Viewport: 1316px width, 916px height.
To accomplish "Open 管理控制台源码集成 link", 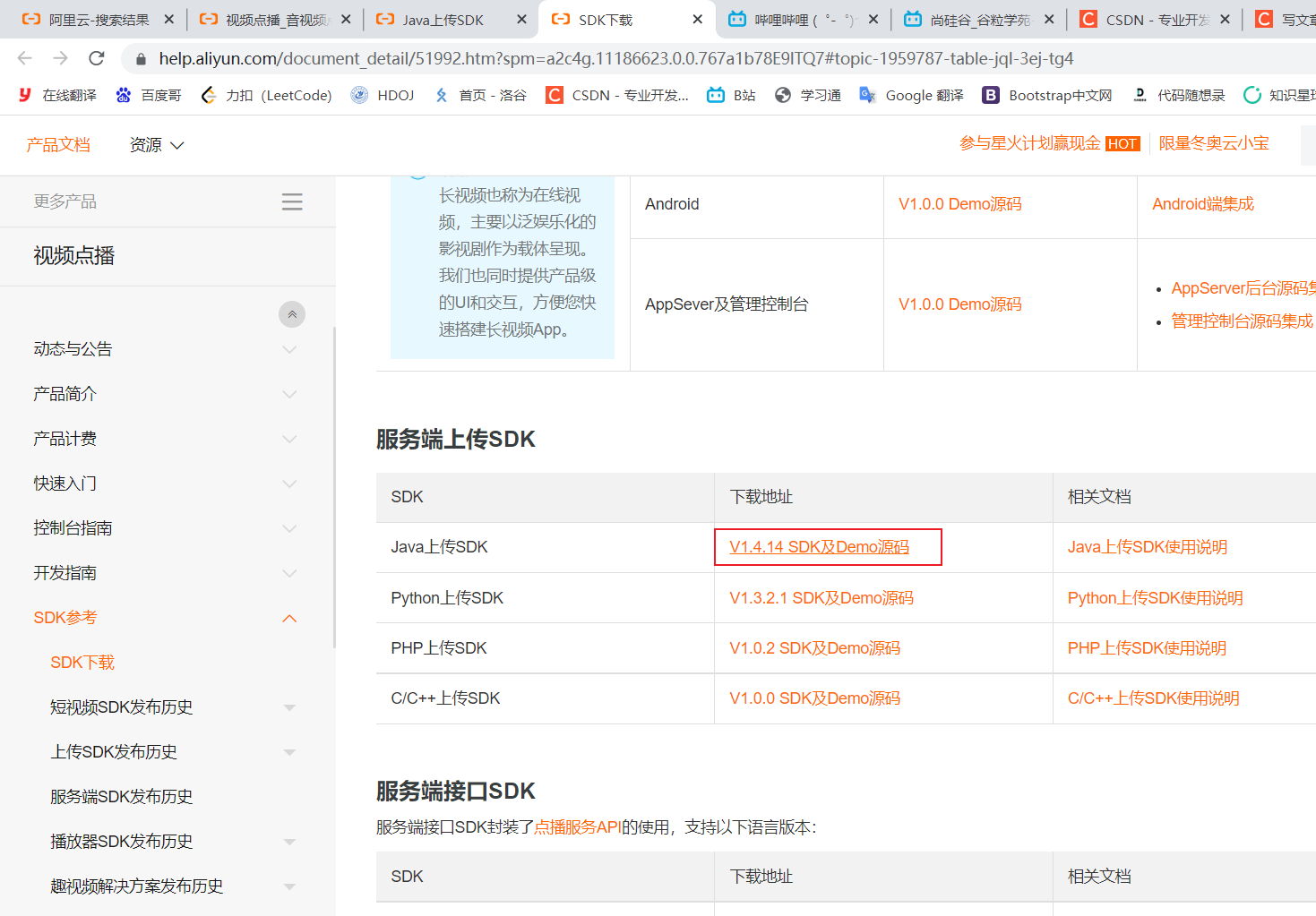I will [1242, 321].
